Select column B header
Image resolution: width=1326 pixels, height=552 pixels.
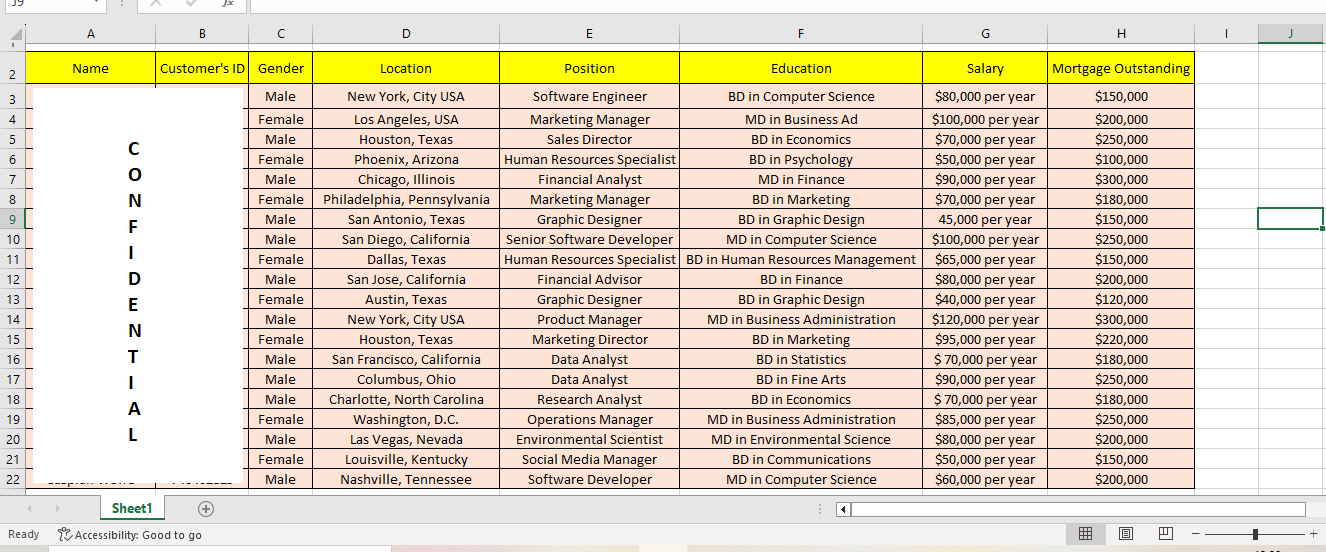202,34
